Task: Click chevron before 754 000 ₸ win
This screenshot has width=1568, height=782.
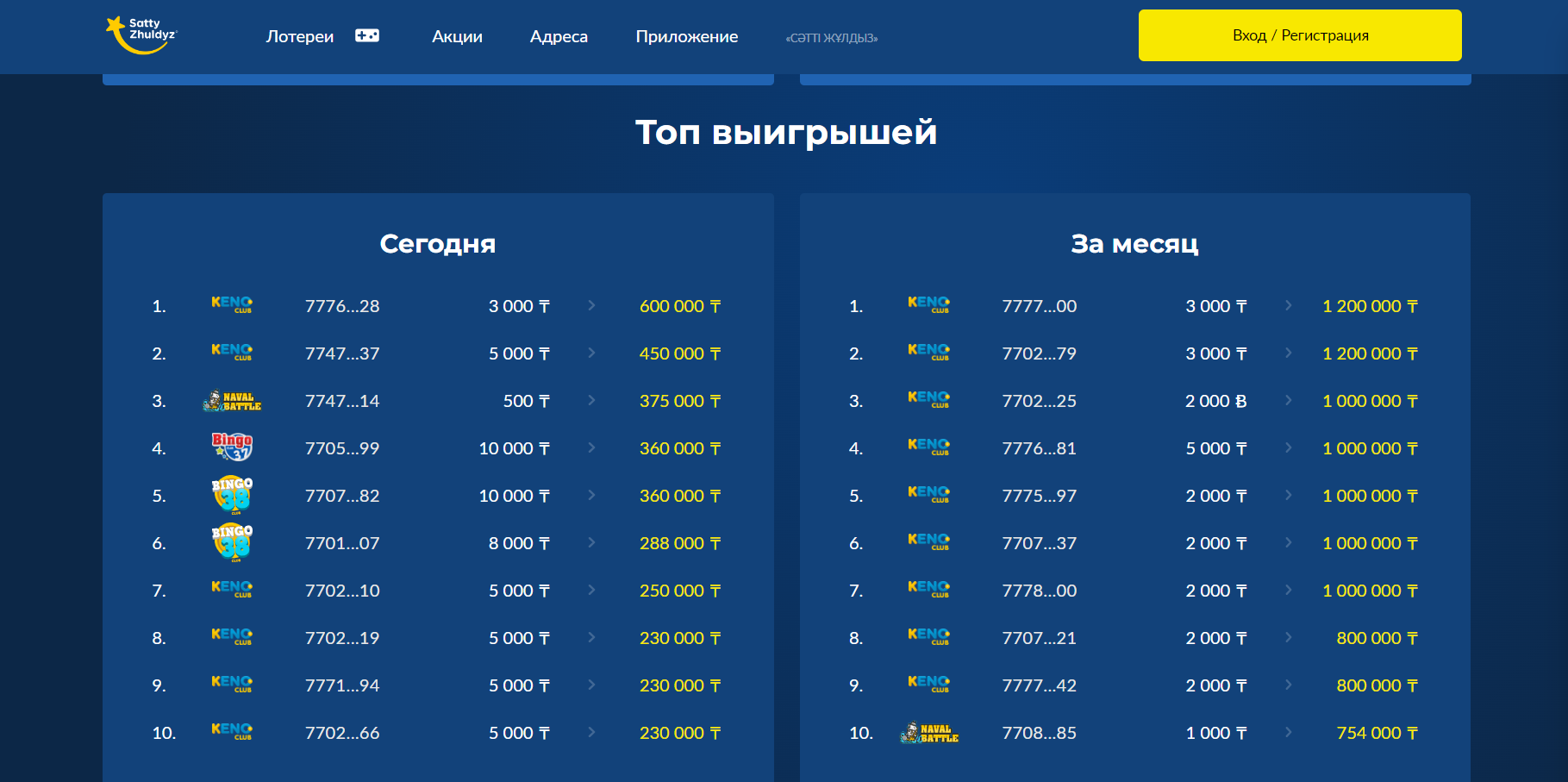Action: (x=1288, y=732)
